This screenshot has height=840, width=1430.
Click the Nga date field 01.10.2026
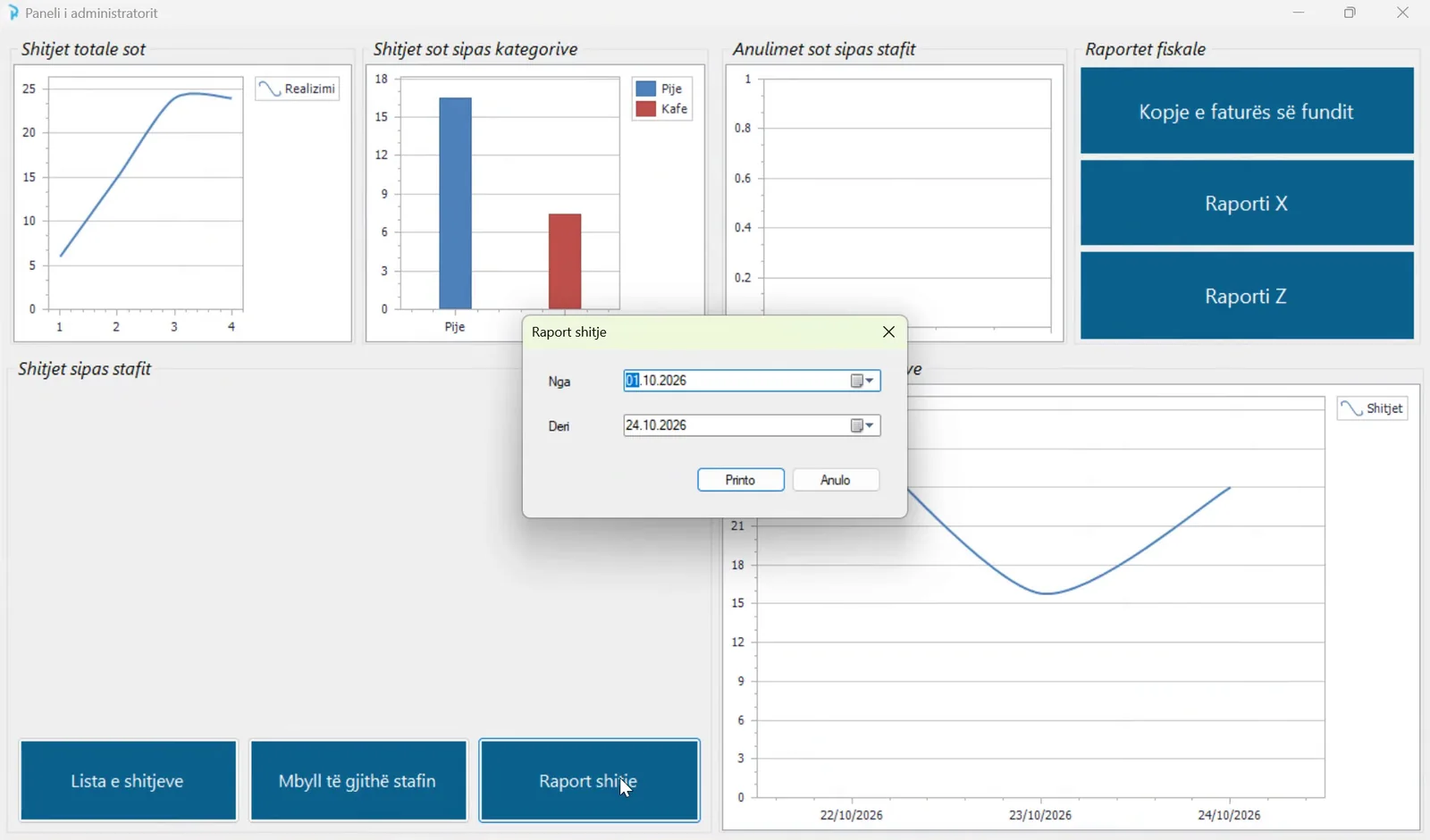point(752,381)
